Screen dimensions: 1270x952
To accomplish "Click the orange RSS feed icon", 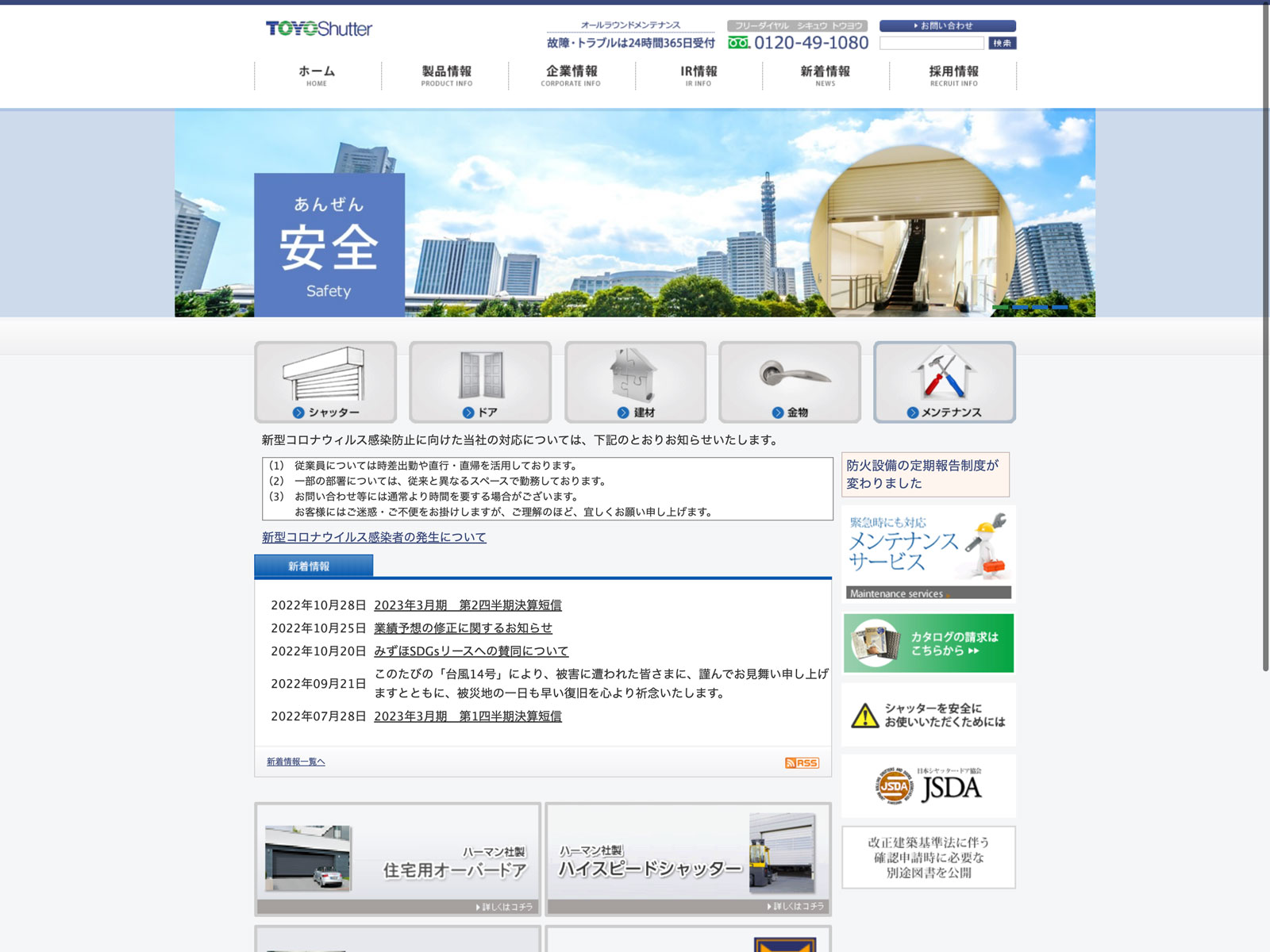I will [802, 763].
